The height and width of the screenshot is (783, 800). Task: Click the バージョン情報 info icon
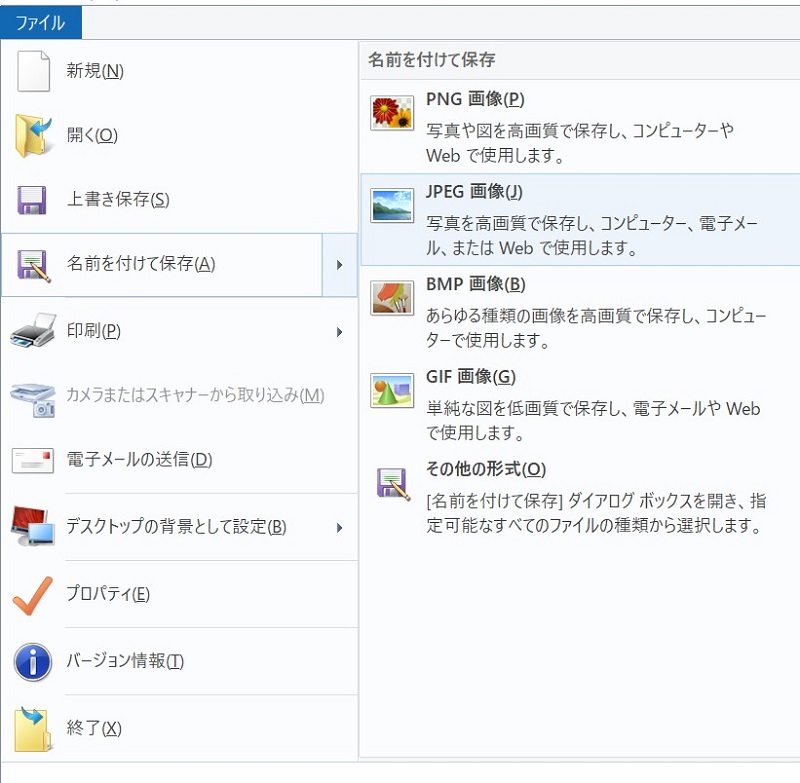coord(33,659)
